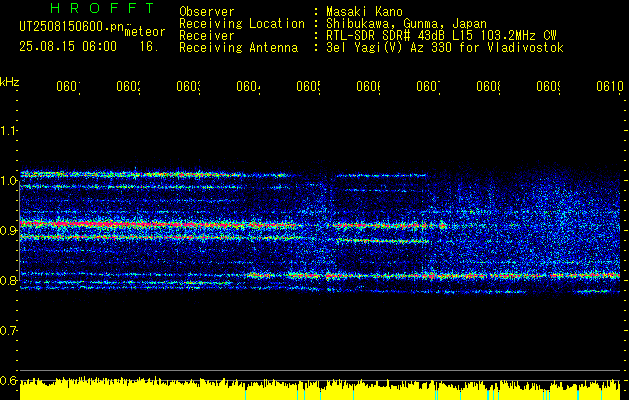
Task: Select observer name Masaki Kano
Action: click(364, 11)
